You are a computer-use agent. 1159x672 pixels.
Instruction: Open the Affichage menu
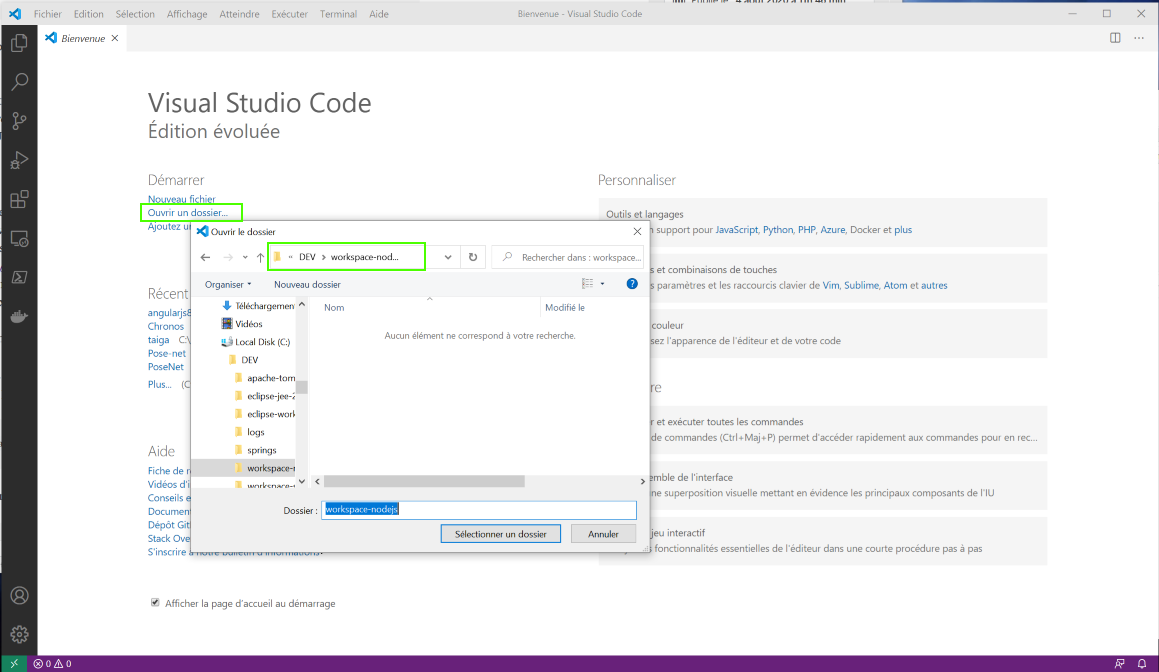click(x=187, y=14)
